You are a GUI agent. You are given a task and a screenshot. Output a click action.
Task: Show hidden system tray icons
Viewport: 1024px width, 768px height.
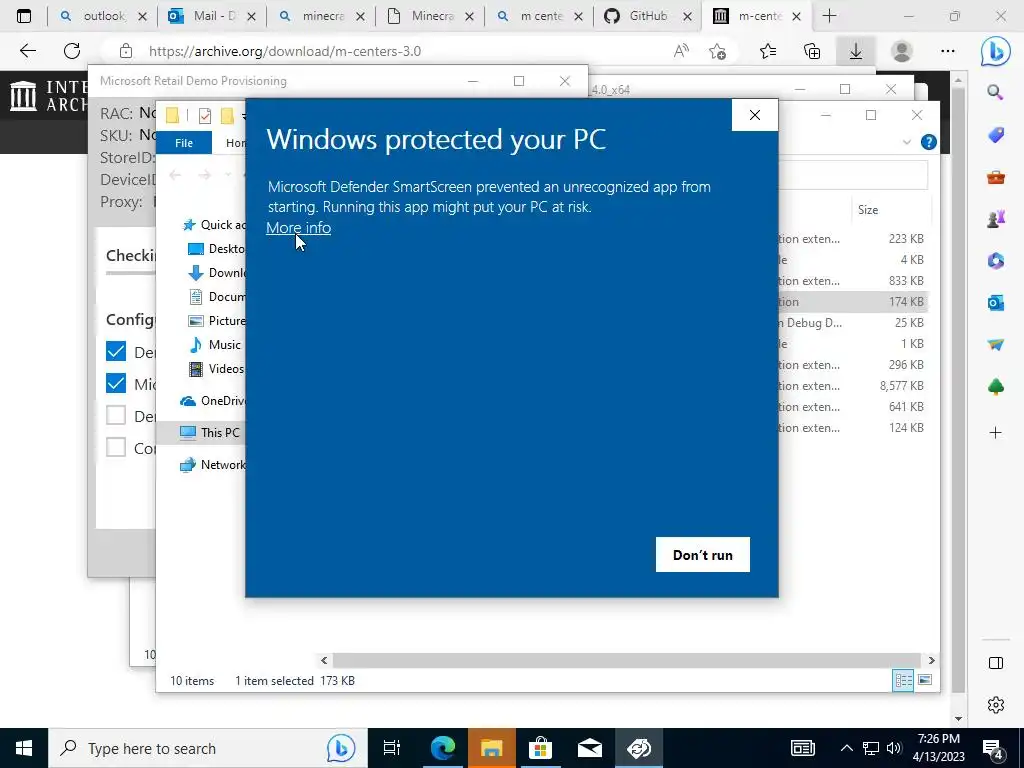pyautogui.click(x=846, y=748)
